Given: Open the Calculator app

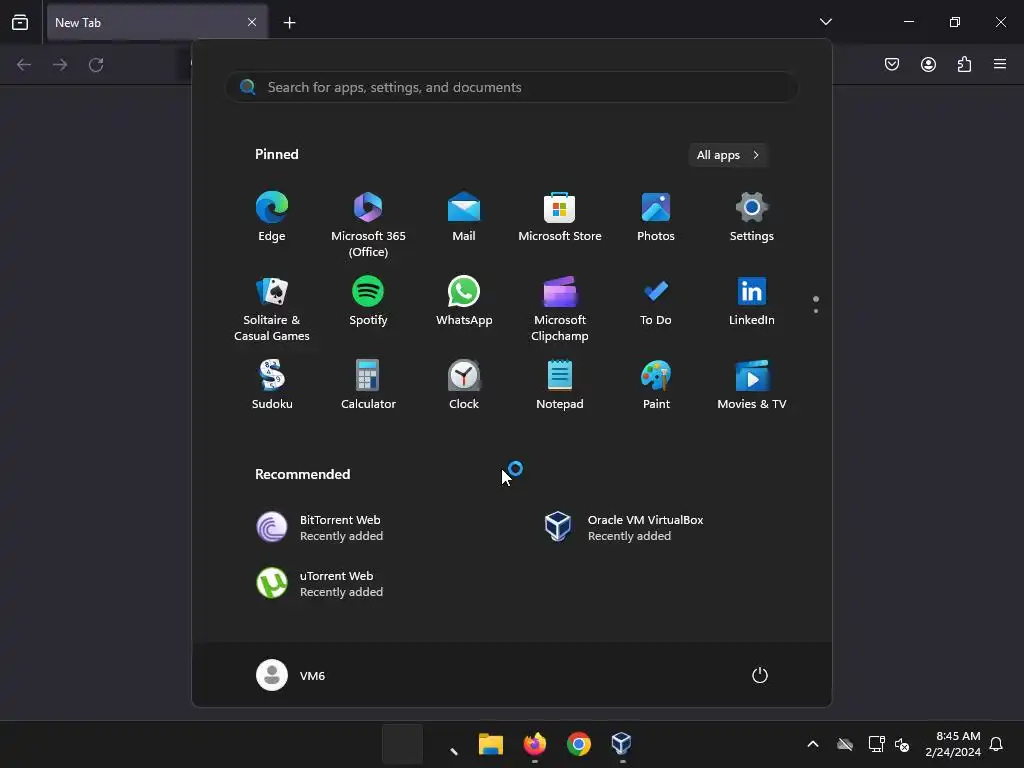Looking at the screenshot, I should pos(368,385).
